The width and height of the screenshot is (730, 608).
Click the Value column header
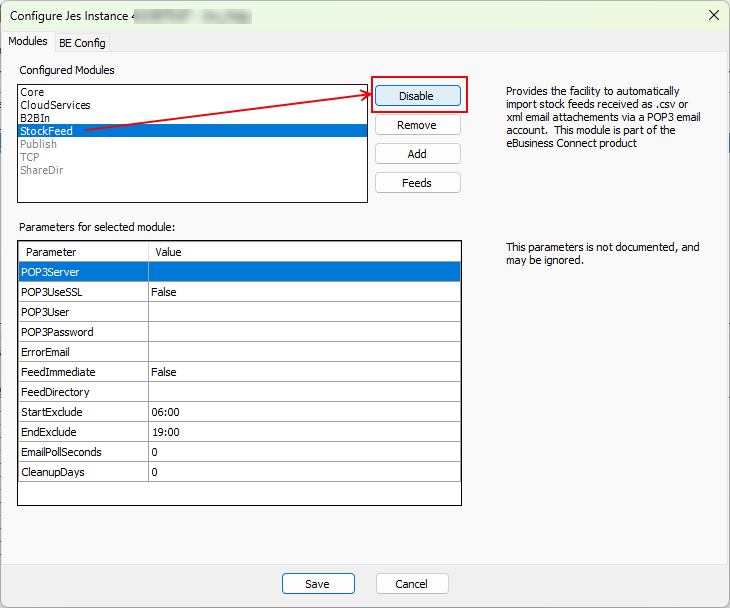304,252
